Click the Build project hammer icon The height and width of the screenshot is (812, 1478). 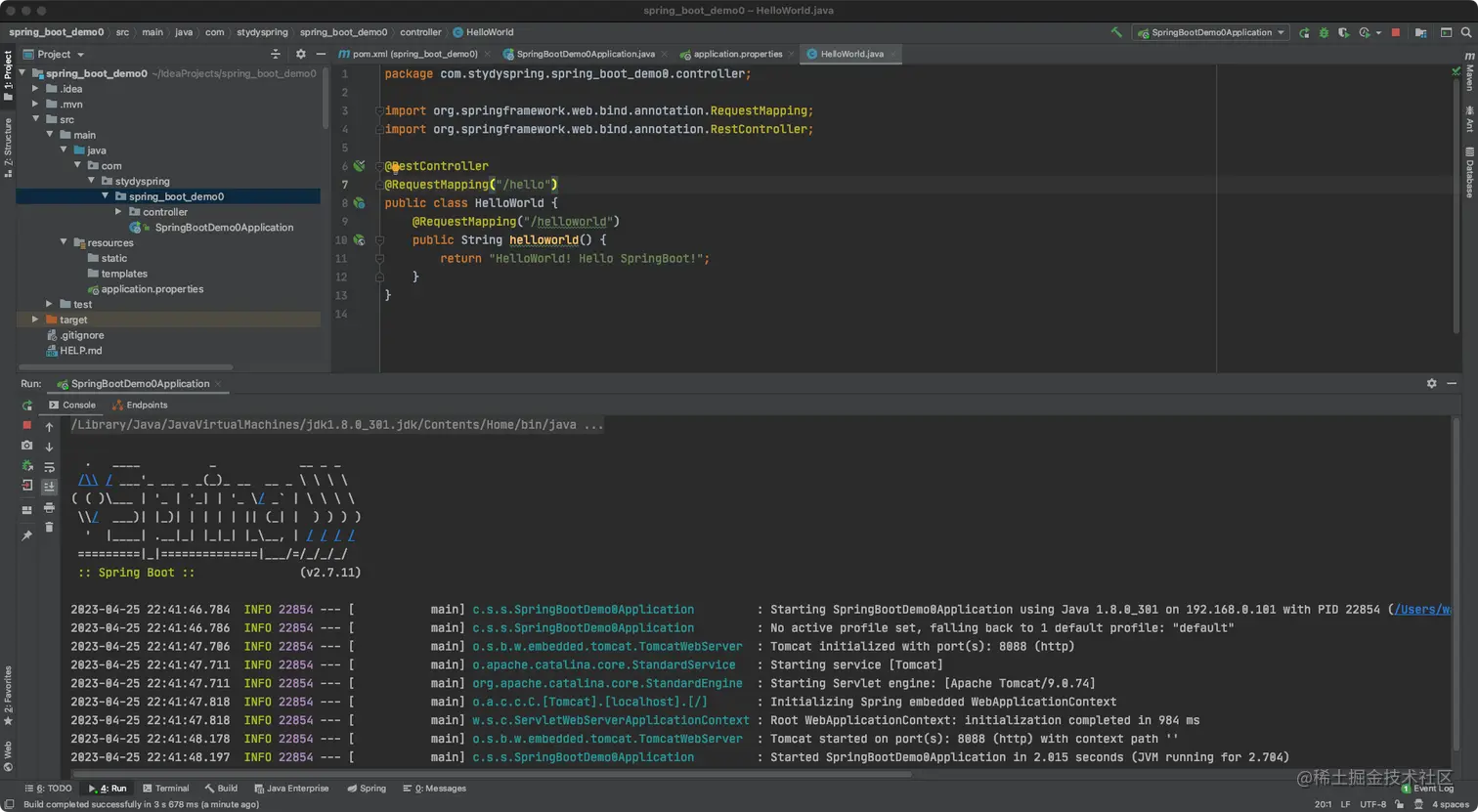(1116, 32)
